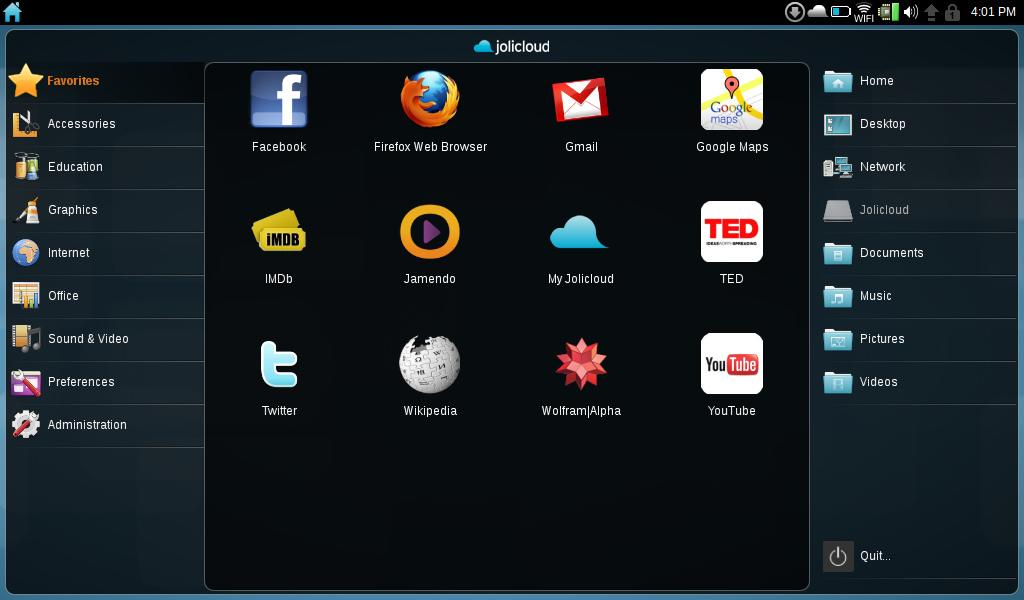Click the jolicloud logo title

(511, 46)
